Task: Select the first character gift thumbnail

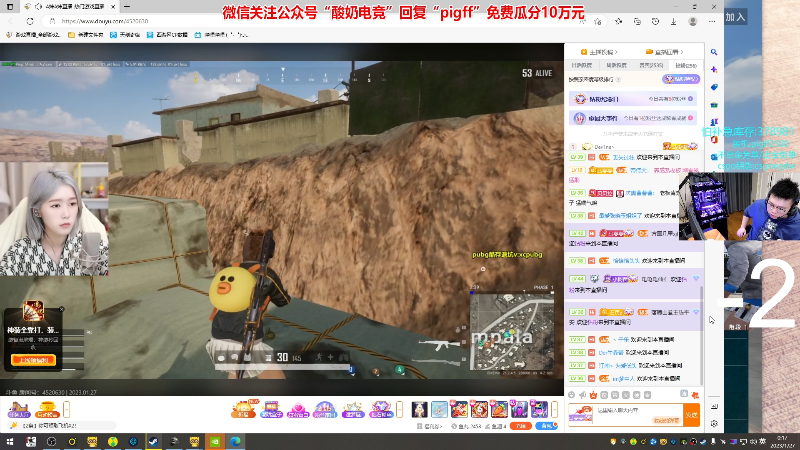Action: point(419,409)
